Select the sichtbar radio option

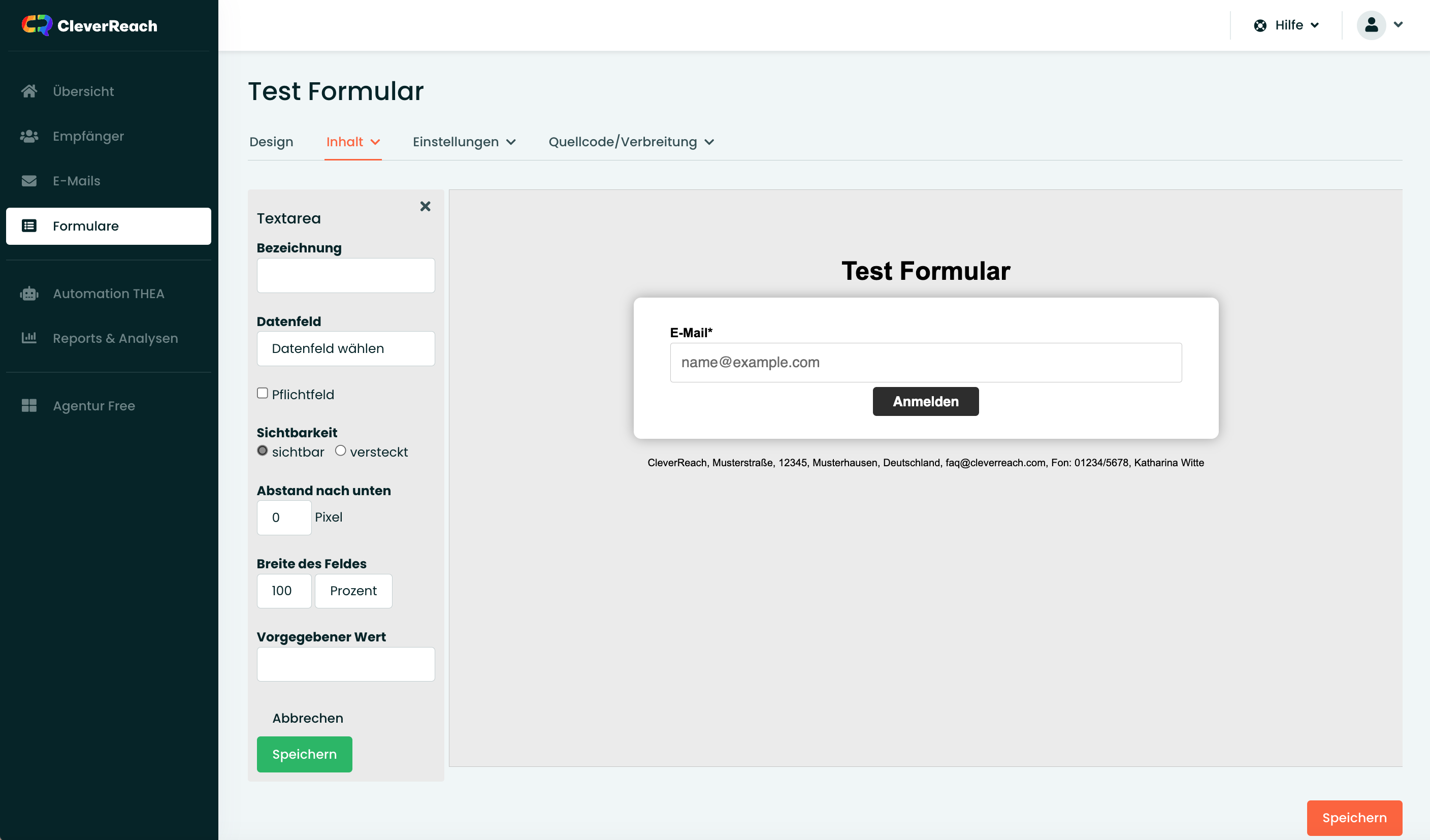pyautogui.click(x=262, y=450)
